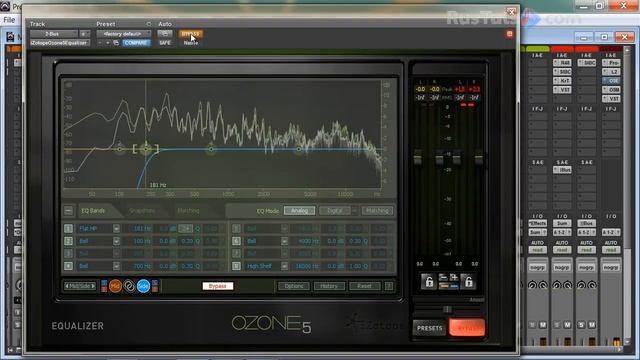
Task: Toggle the orange BYPASS button in header
Action: [190, 34]
